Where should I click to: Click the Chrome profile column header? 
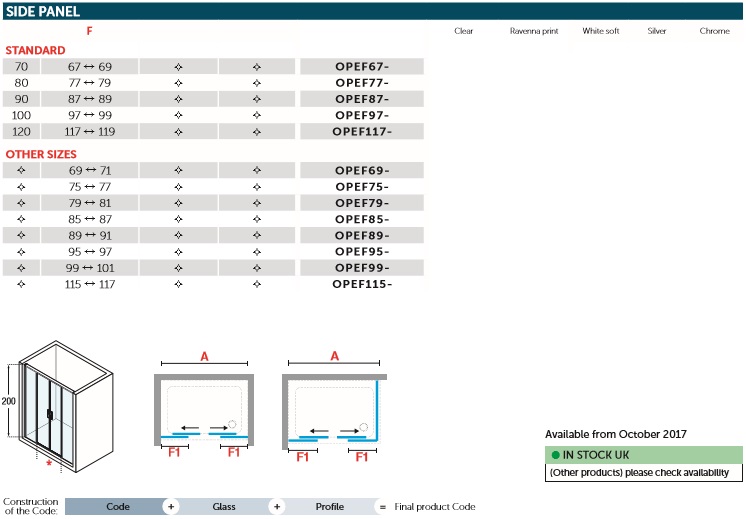coord(714,31)
